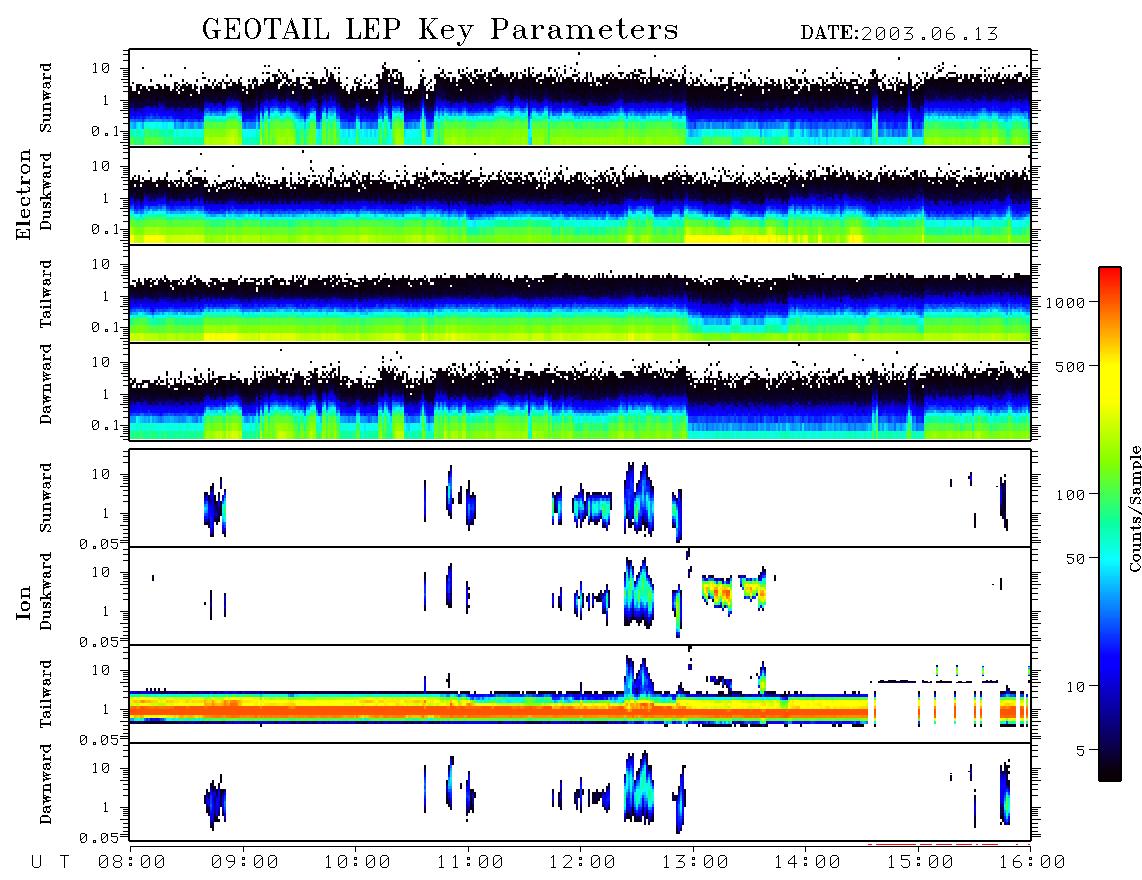Click the Electron Sunward spectrogram panel
Image resolution: width=1142 pixels, height=880 pixels.
tap(580, 98)
